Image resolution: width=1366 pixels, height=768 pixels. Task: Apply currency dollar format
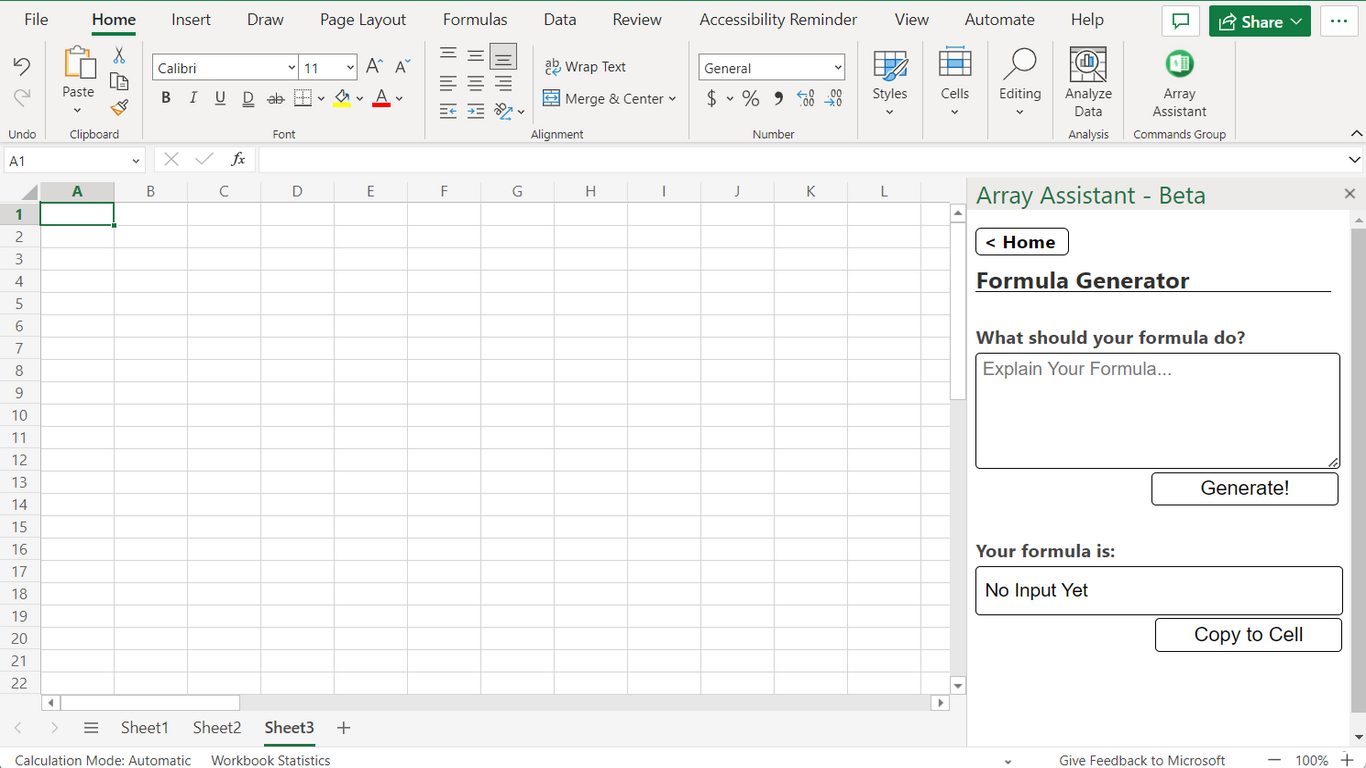coord(711,98)
